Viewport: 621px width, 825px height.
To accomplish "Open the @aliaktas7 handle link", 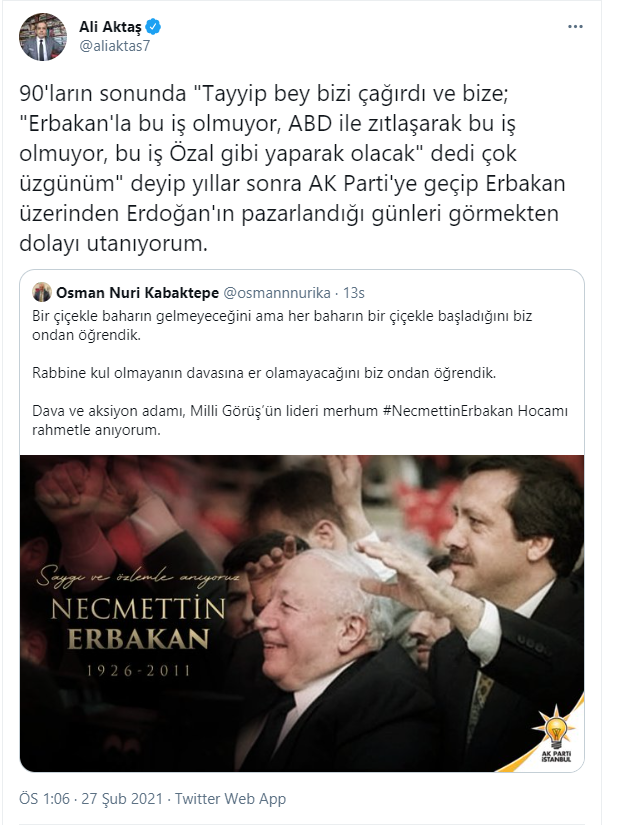I will pyautogui.click(x=114, y=46).
